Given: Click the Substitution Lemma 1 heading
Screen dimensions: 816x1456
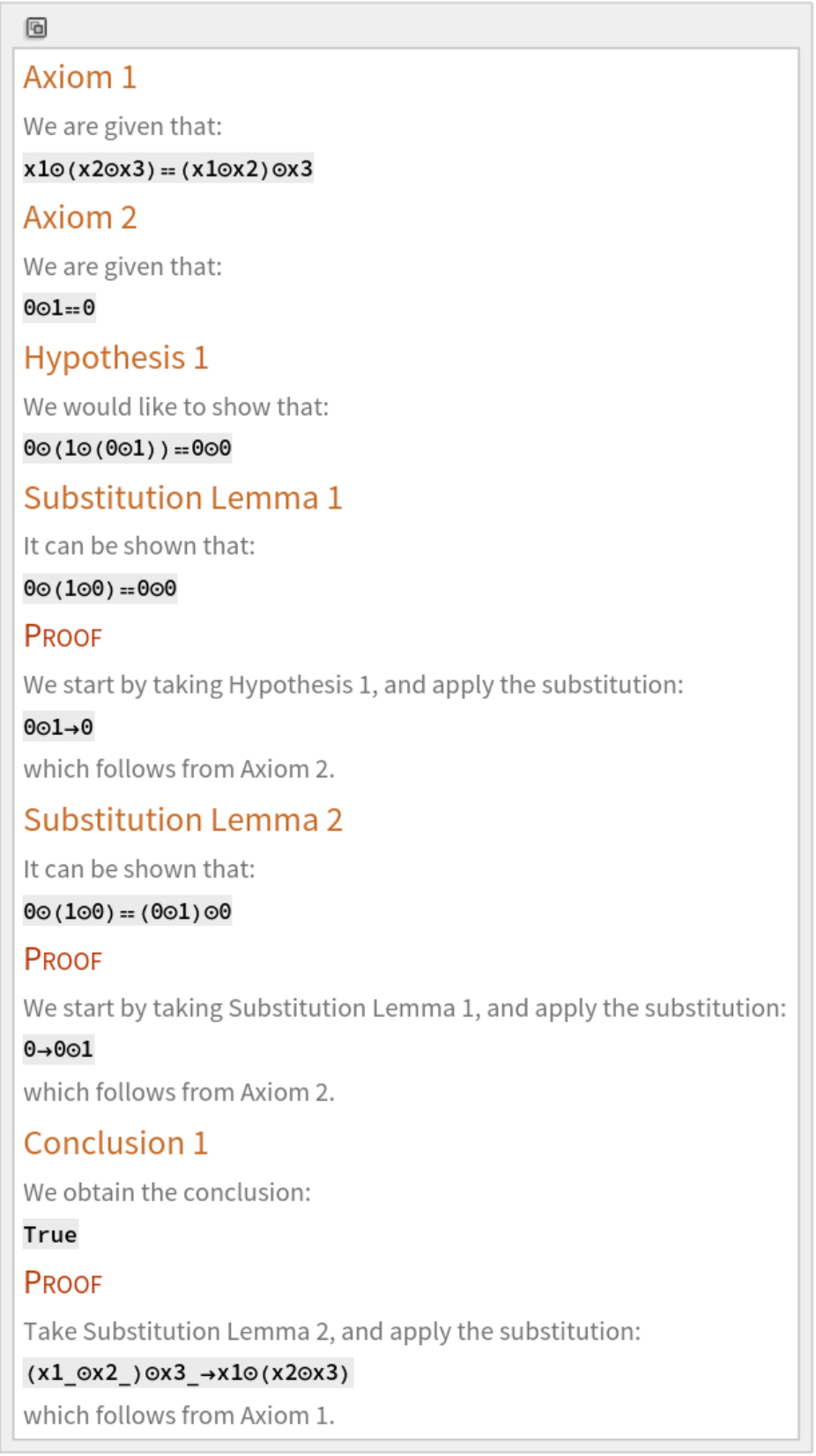Looking at the screenshot, I should tap(182, 498).
